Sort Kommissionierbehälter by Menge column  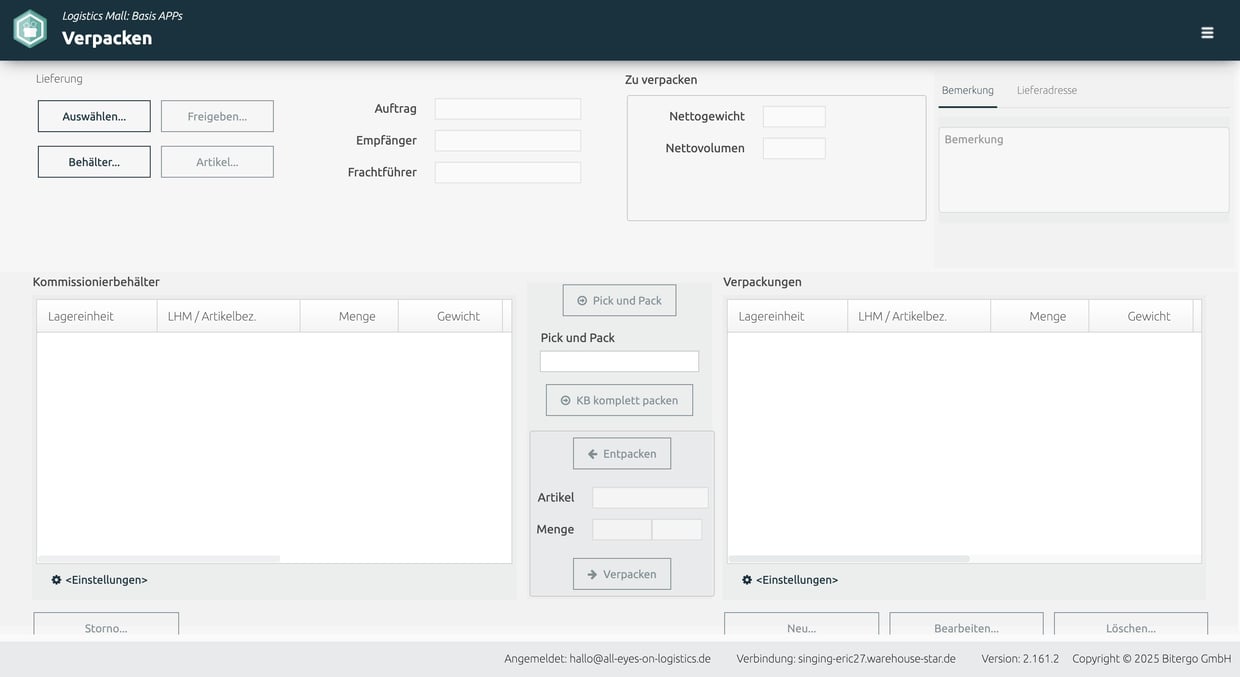349,316
